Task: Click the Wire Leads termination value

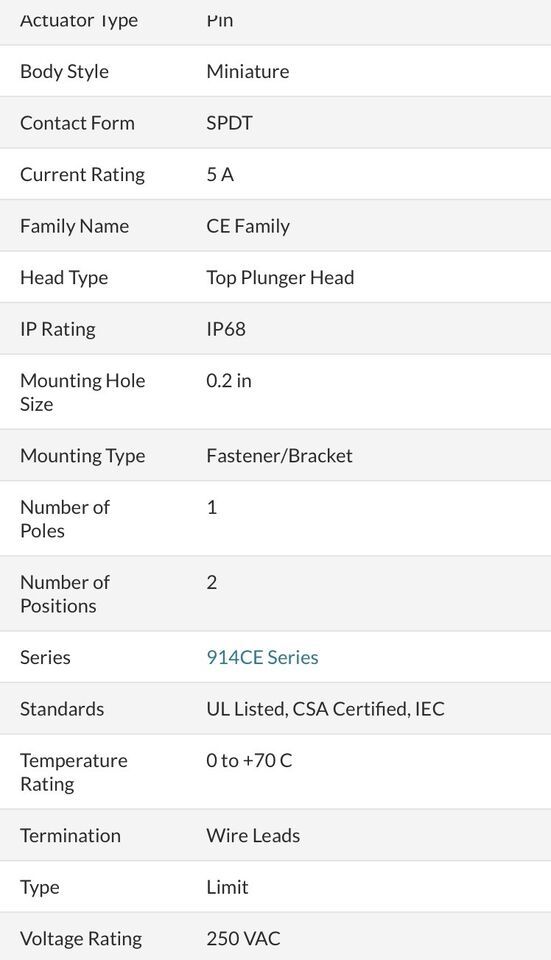Action: [x=253, y=835]
